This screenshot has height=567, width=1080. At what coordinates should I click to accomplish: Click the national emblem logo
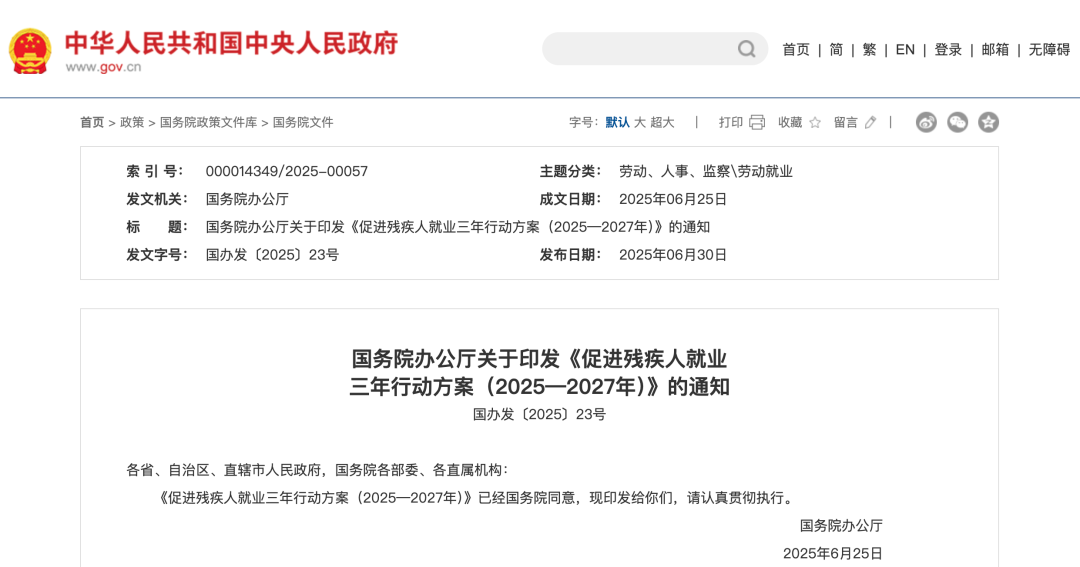pyautogui.click(x=30, y=50)
